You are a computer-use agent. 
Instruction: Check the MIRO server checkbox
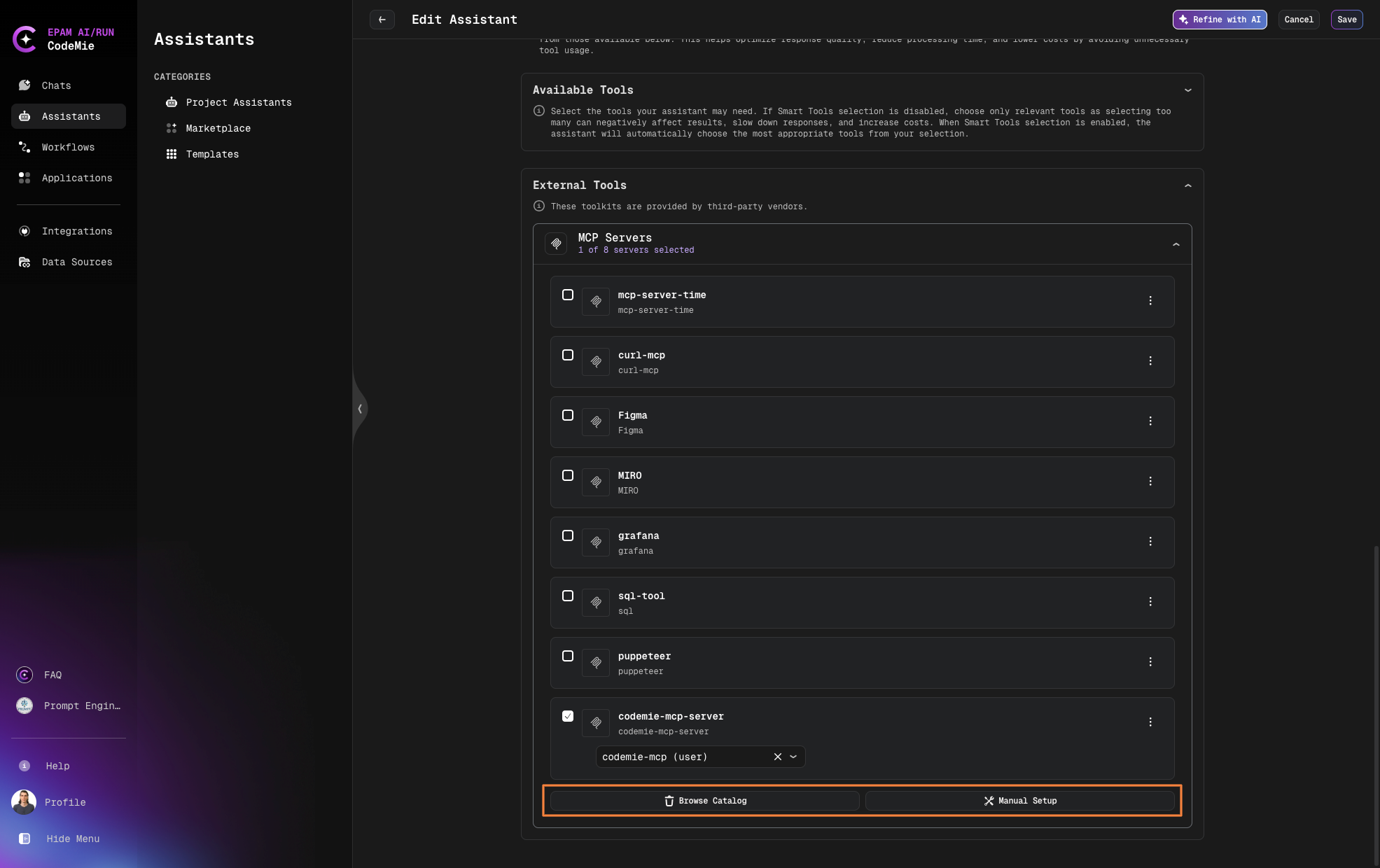(x=568, y=475)
